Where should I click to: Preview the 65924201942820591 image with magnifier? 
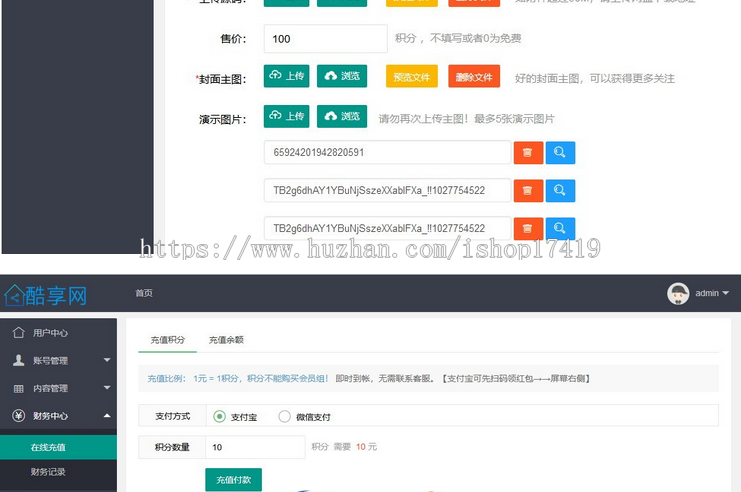click(560, 153)
